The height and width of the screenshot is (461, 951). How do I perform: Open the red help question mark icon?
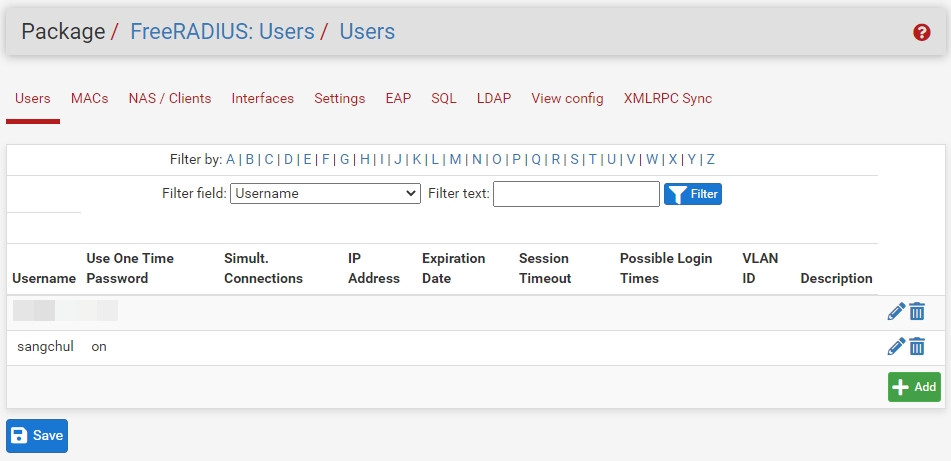tap(921, 32)
